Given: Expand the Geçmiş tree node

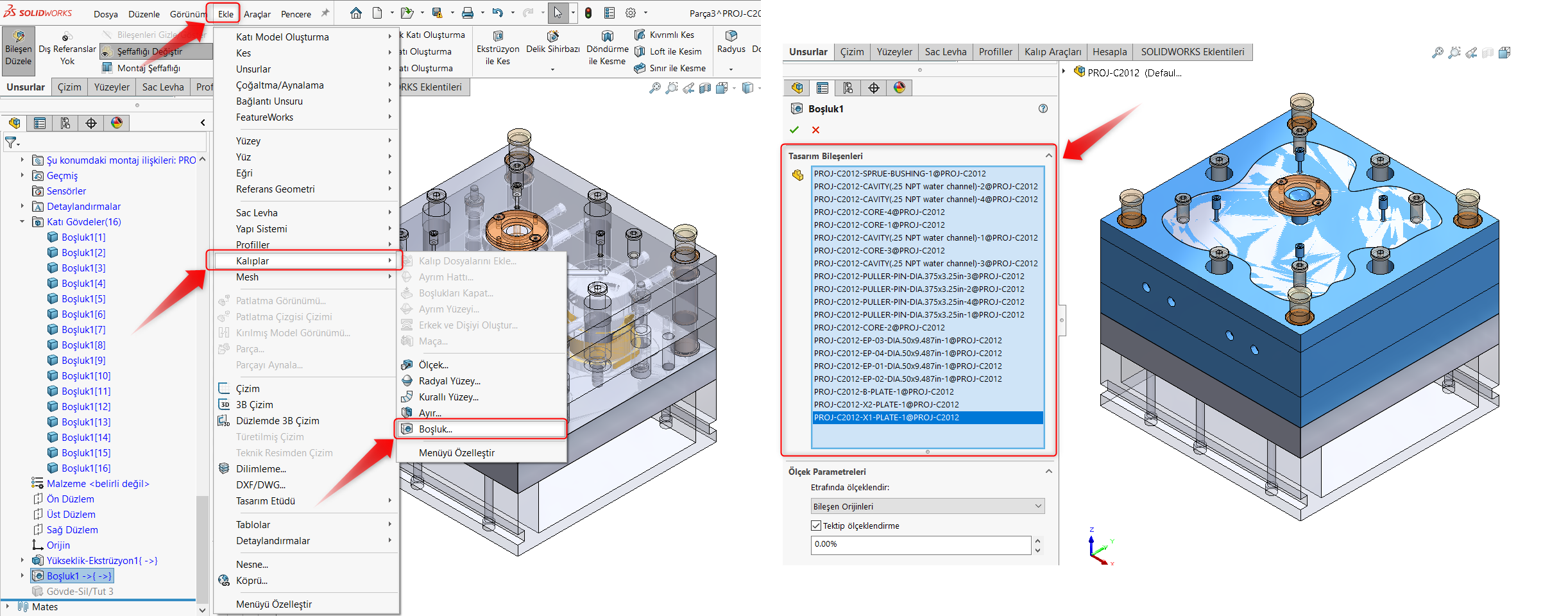Looking at the screenshot, I should (22, 175).
